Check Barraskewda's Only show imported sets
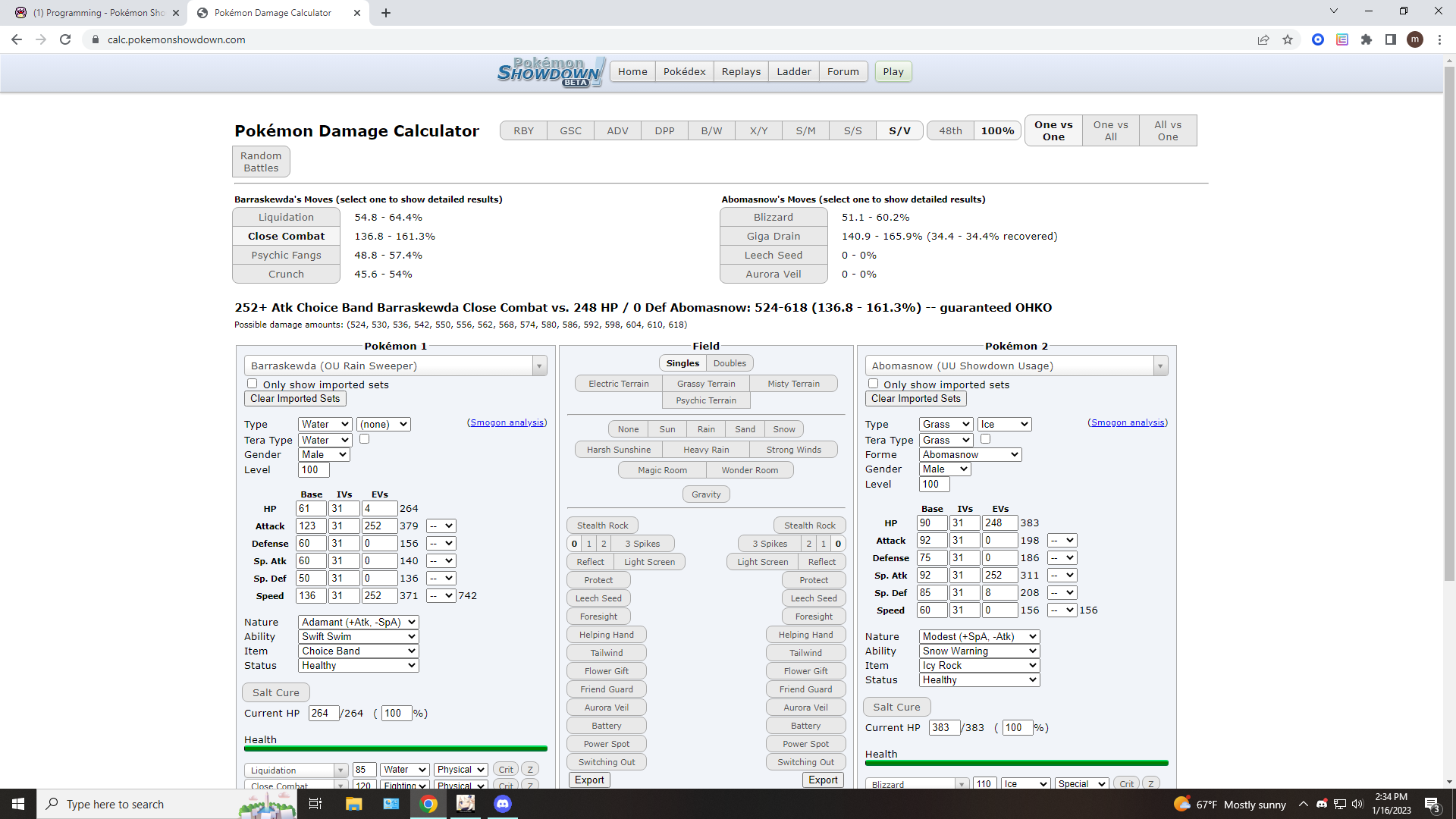1456x819 pixels. pos(253,384)
